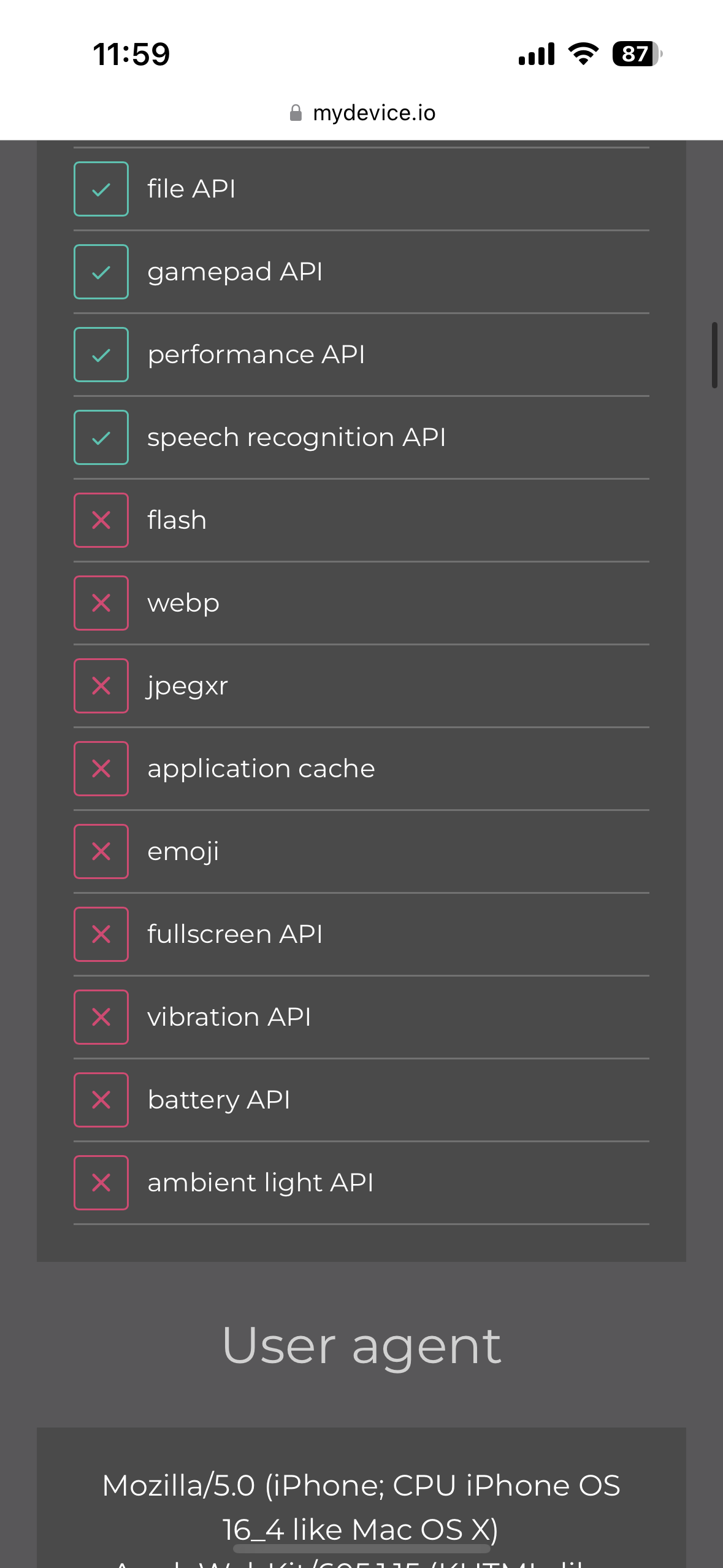The height and width of the screenshot is (1568, 723).
Task: Tap the User agent heading
Action: click(x=362, y=1345)
